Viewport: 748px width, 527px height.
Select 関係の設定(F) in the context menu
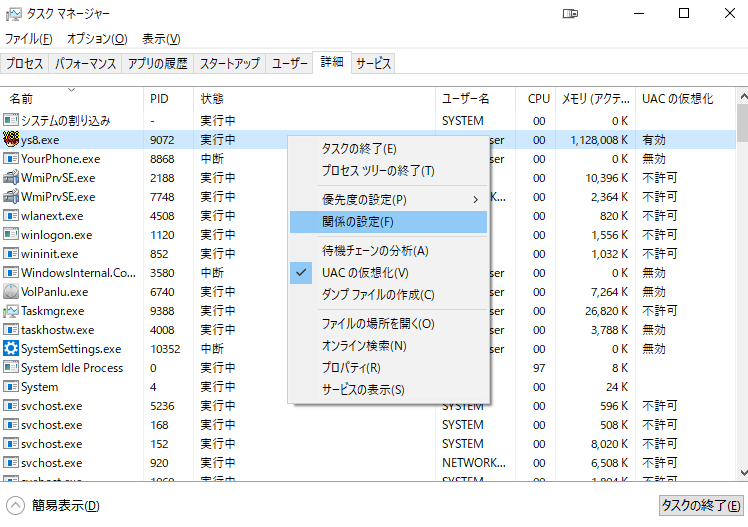388,222
